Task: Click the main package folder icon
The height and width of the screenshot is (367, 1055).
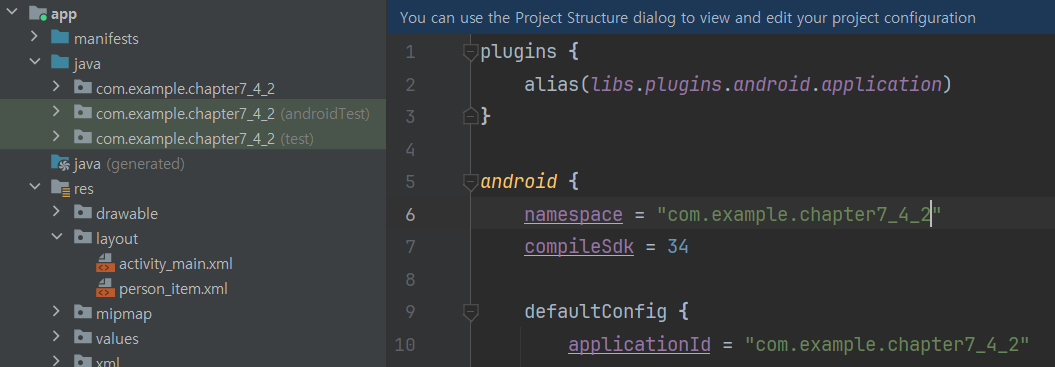Action: coord(83,88)
